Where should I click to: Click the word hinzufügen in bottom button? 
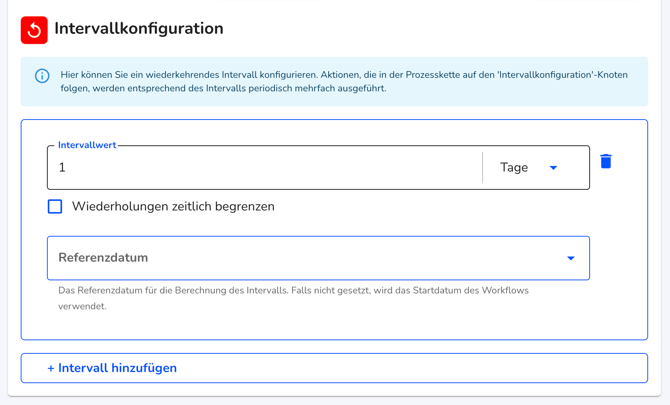tap(144, 368)
